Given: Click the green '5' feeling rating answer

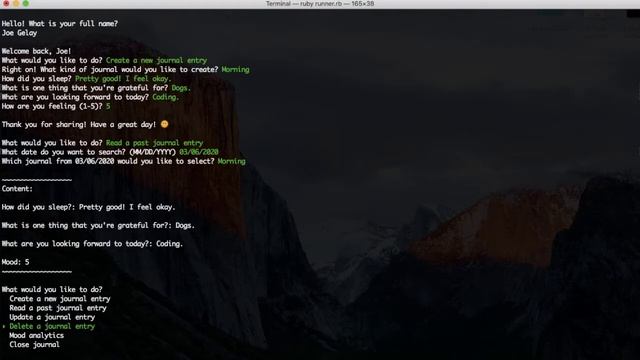Looking at the screenshot, I should [108, 106].
